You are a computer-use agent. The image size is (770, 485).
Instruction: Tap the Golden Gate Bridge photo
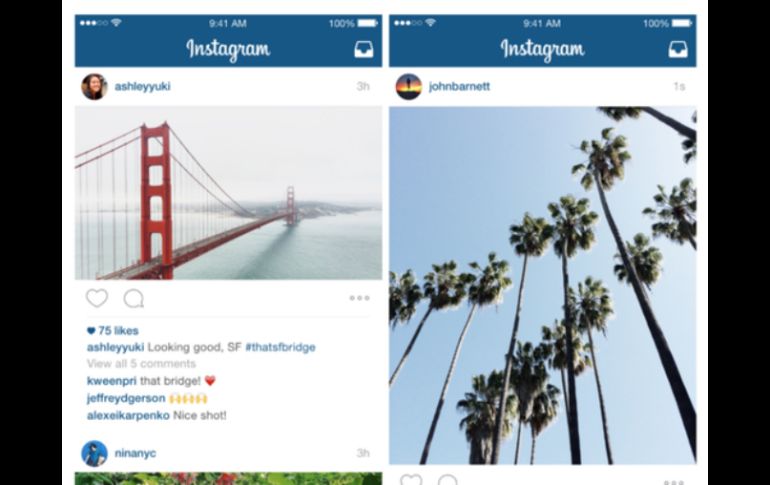point(228,193)
